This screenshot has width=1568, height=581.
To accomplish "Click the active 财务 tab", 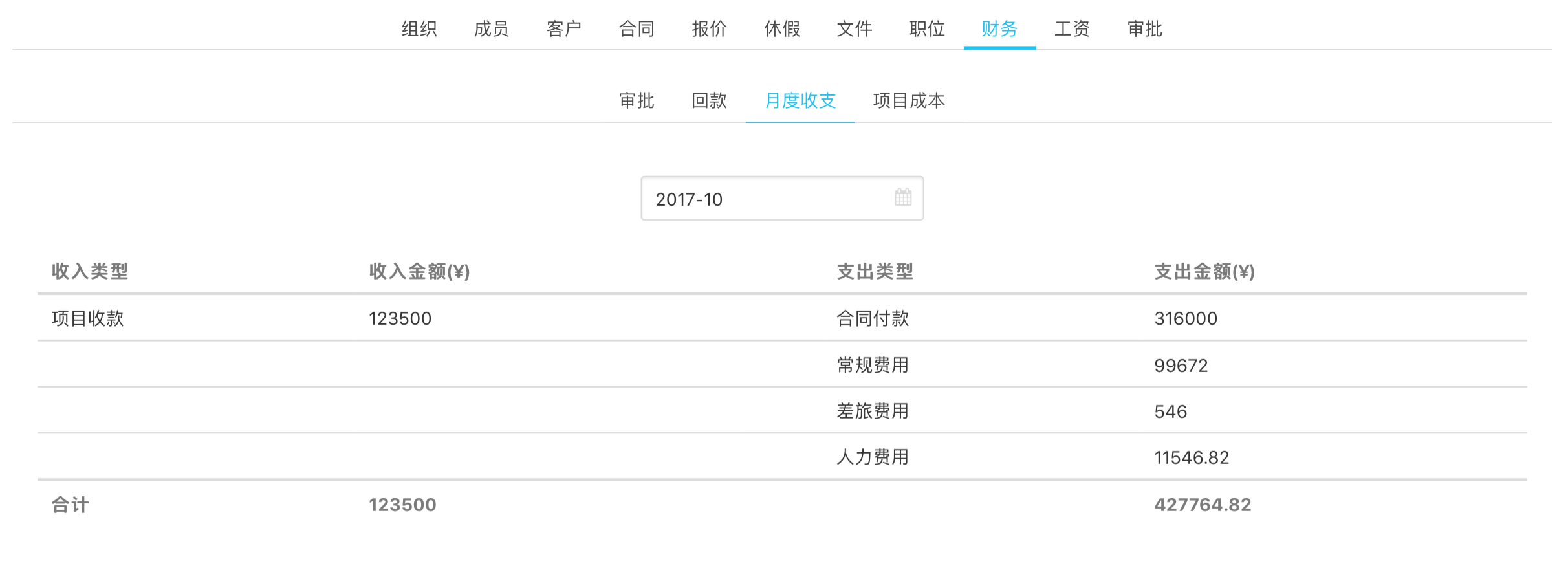I will (x=999, y=29).
